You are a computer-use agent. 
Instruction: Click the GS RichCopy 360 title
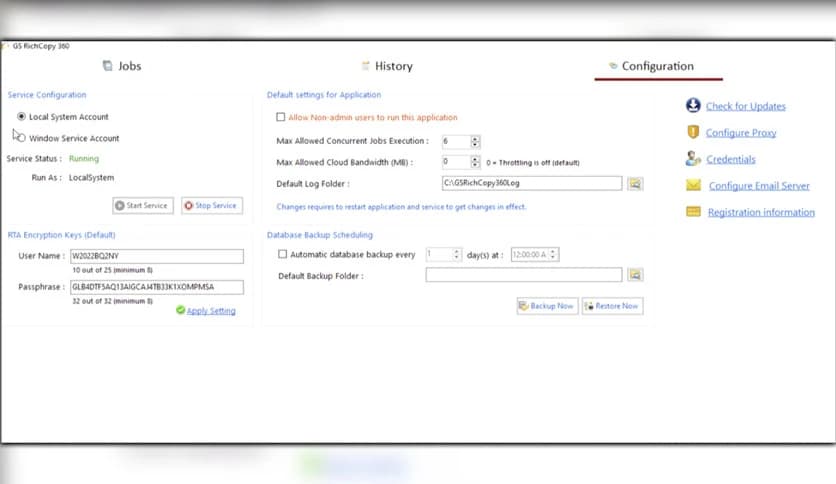(x=41, y=46)
